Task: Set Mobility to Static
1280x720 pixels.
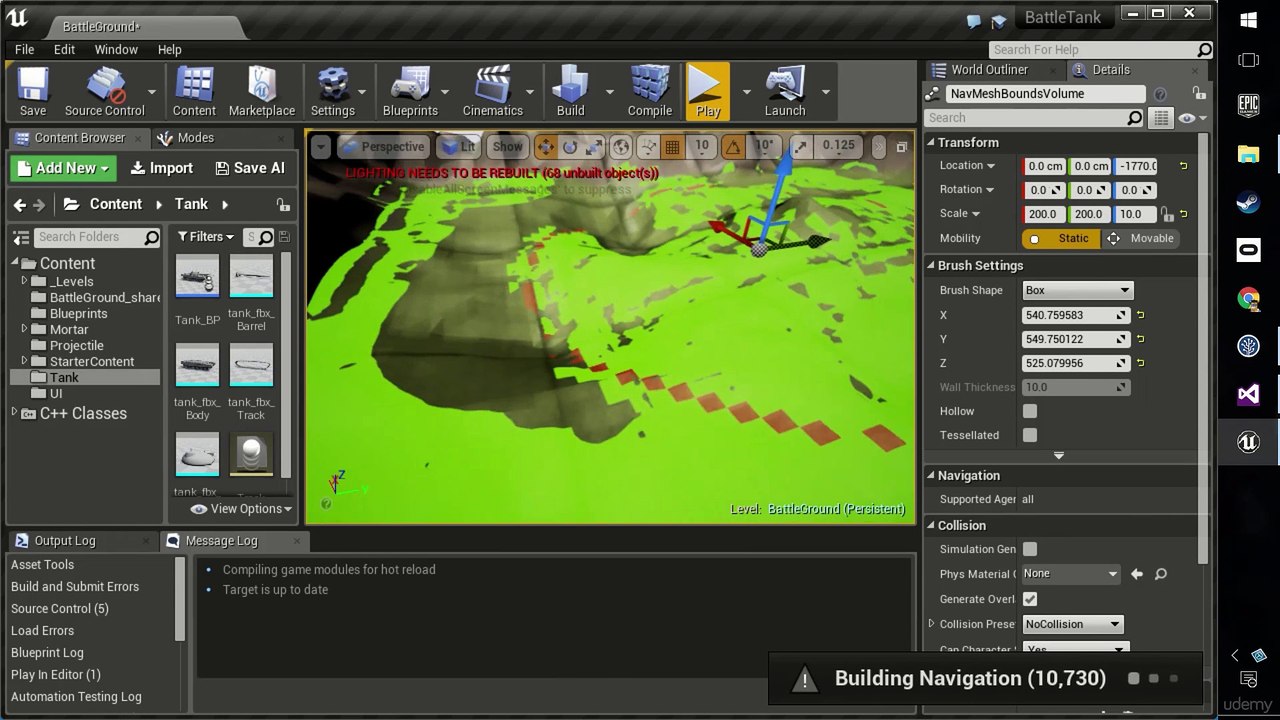Action: 1061,238
